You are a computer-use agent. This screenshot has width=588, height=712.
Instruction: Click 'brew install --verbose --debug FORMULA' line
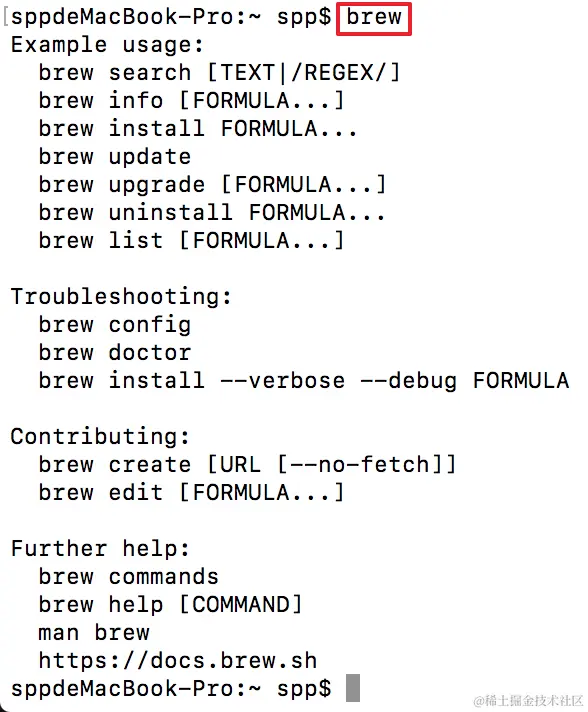tap(304, 381)
